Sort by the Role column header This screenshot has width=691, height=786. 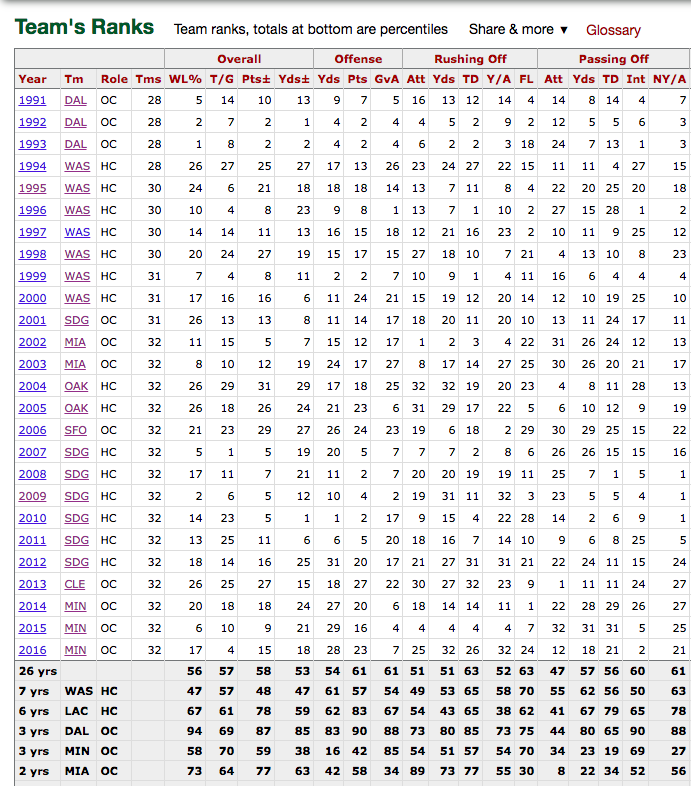[x=114, y=79]
